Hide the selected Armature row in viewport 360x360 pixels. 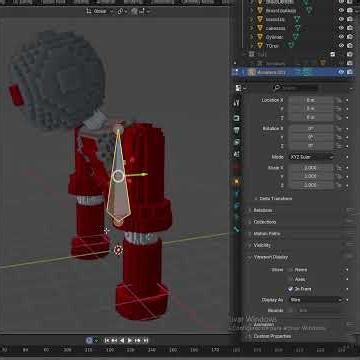(341, 72)
